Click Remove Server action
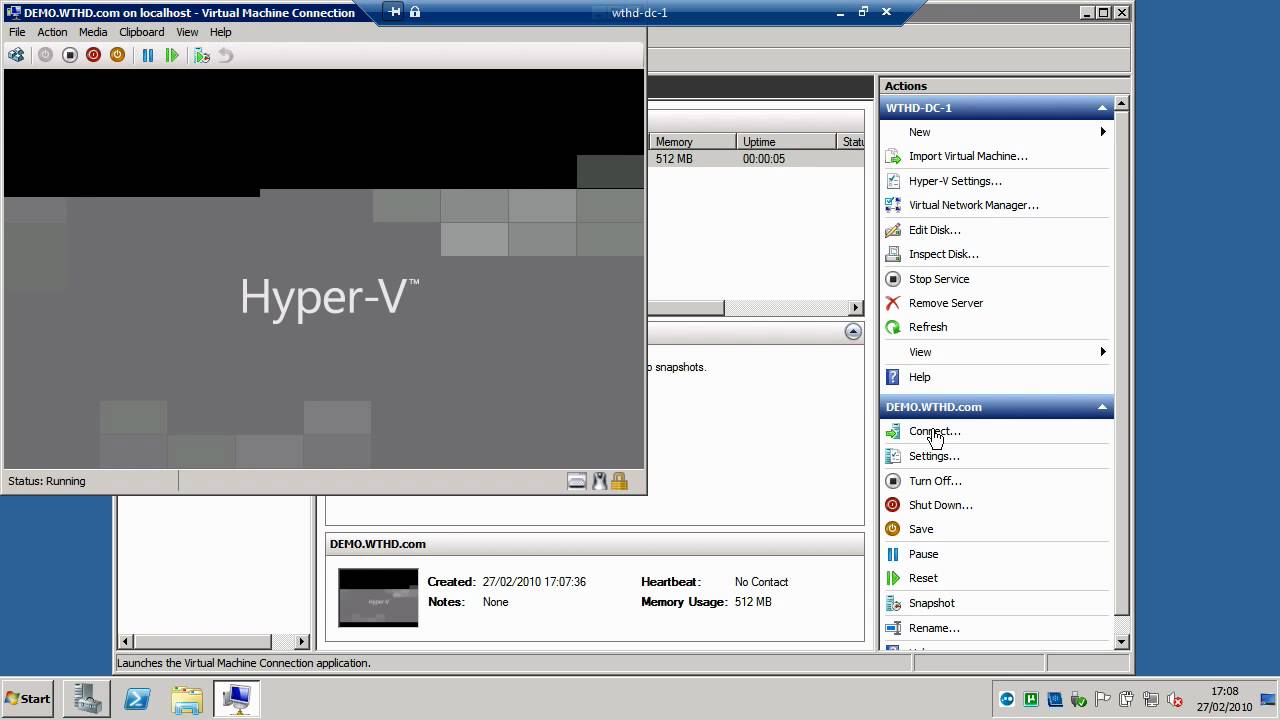 click(945, 303)
